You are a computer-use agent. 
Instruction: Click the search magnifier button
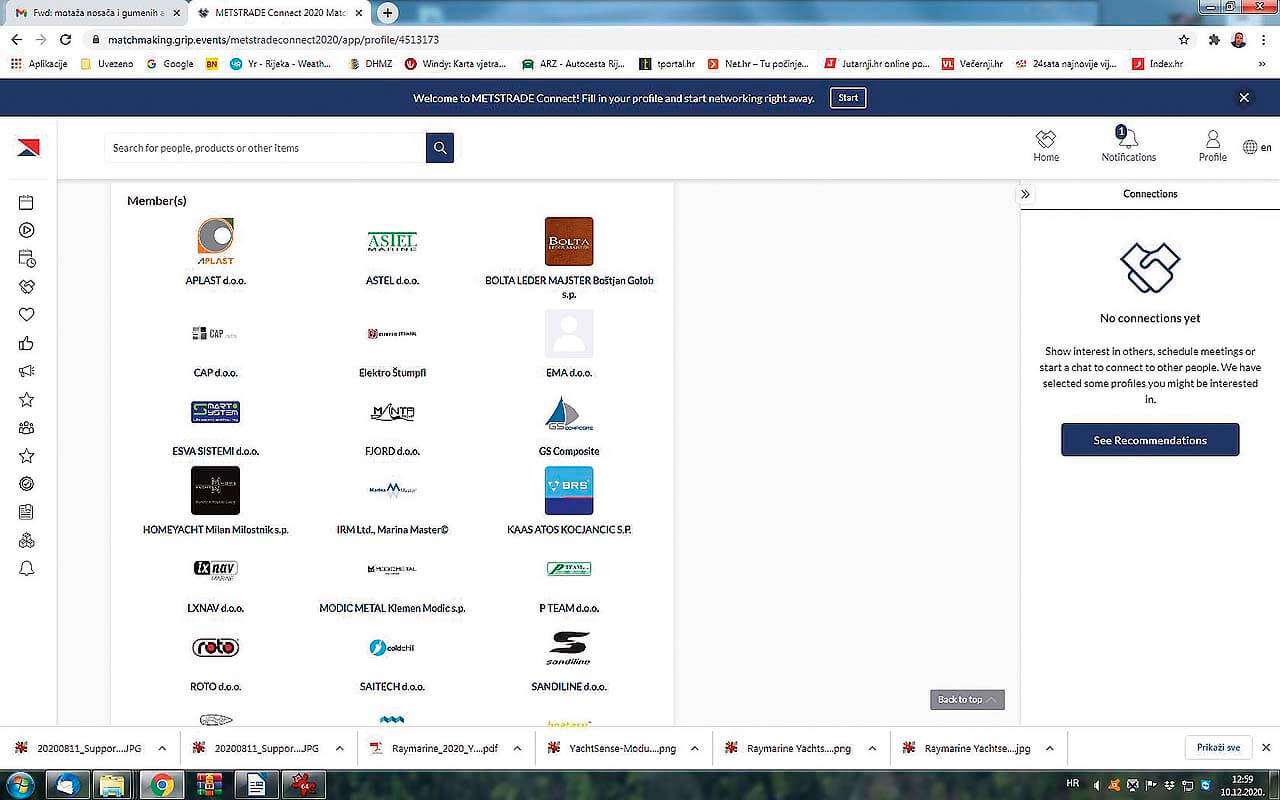[x=440, y=148]
